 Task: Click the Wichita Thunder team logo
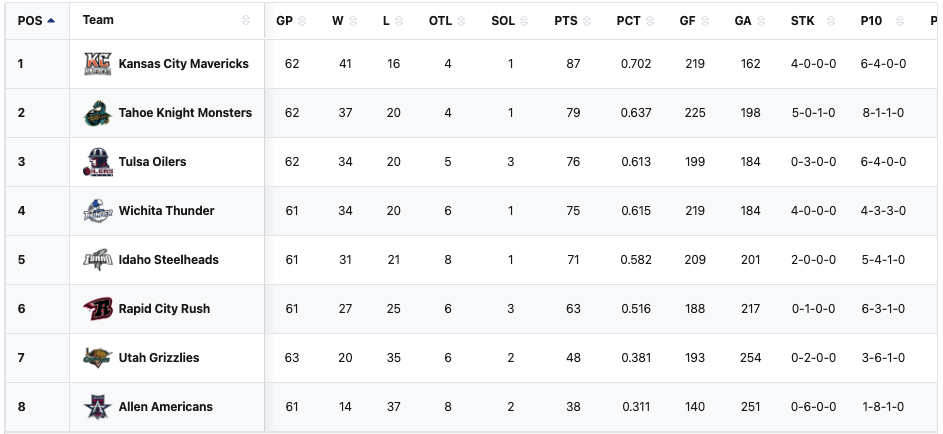98,211
